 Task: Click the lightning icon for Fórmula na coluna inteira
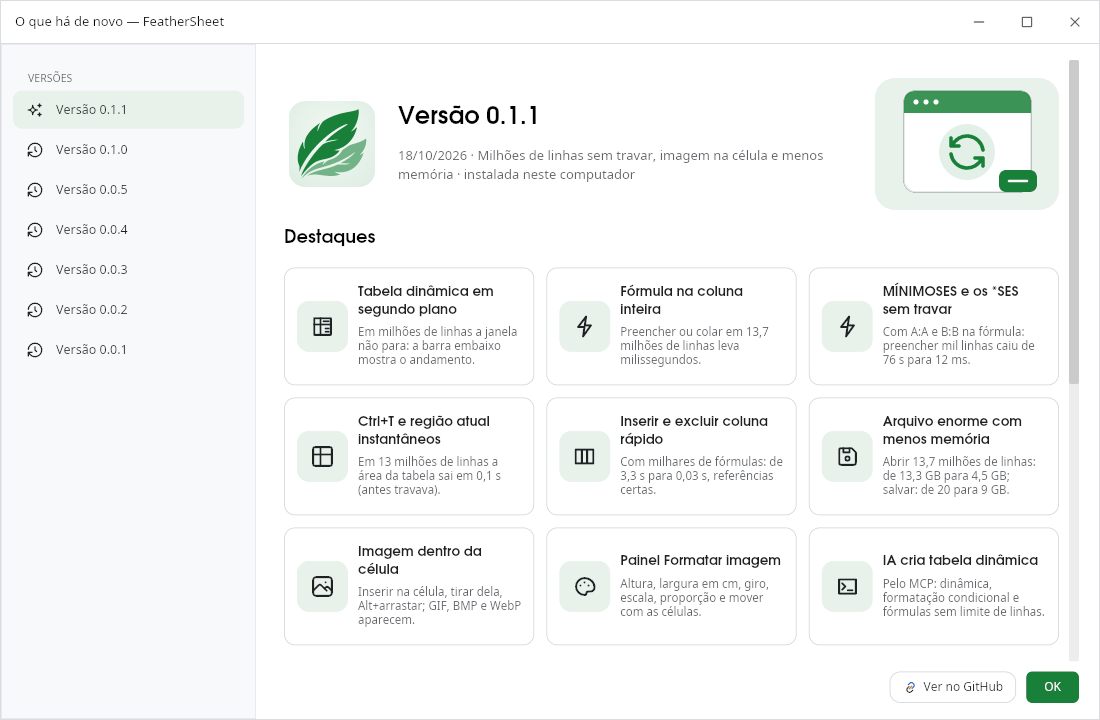pyautogui.click(x=584, y=326)
